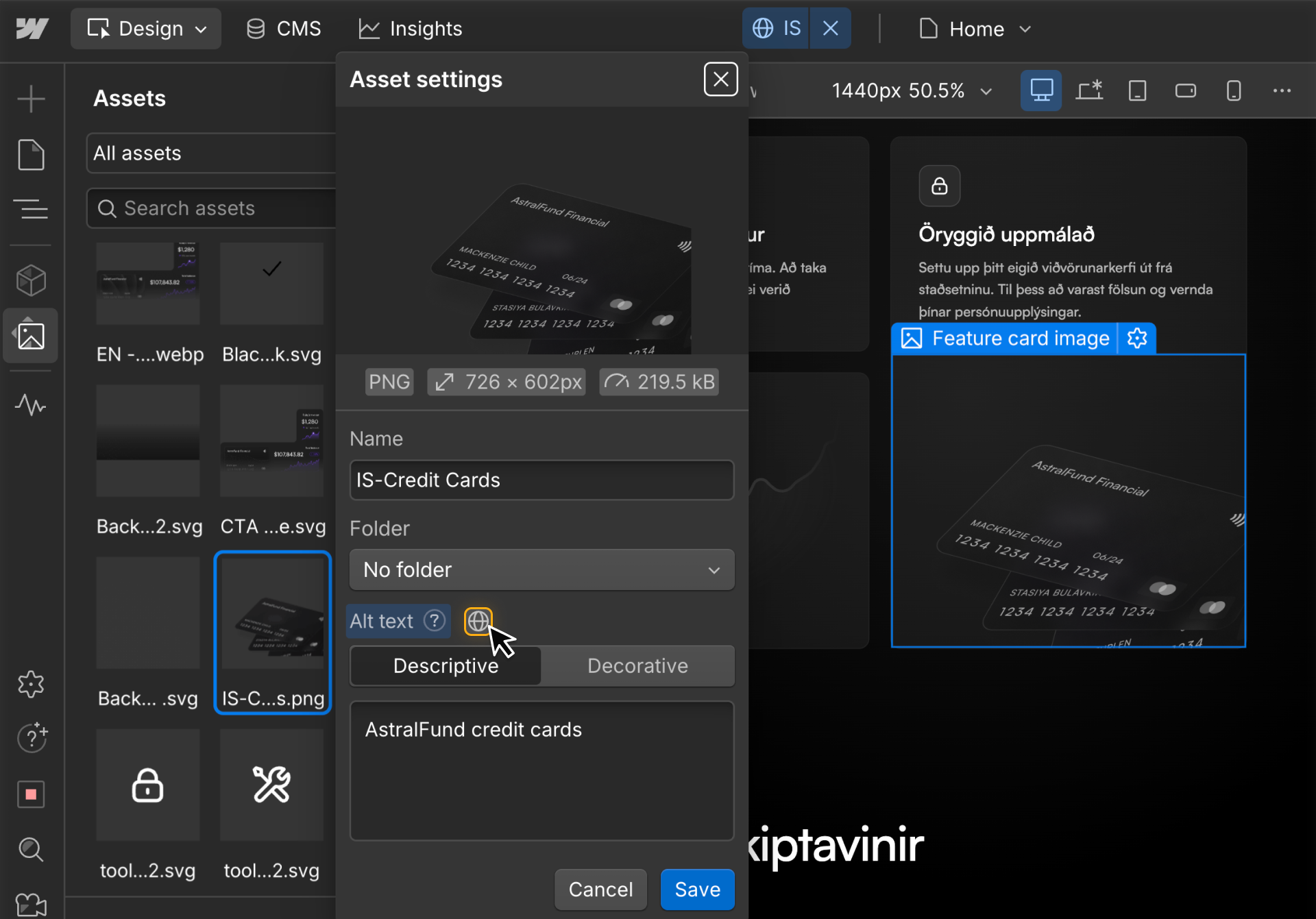
Task: Open the Audit panel
Action: pyautogui.click(x=31, y=406)
